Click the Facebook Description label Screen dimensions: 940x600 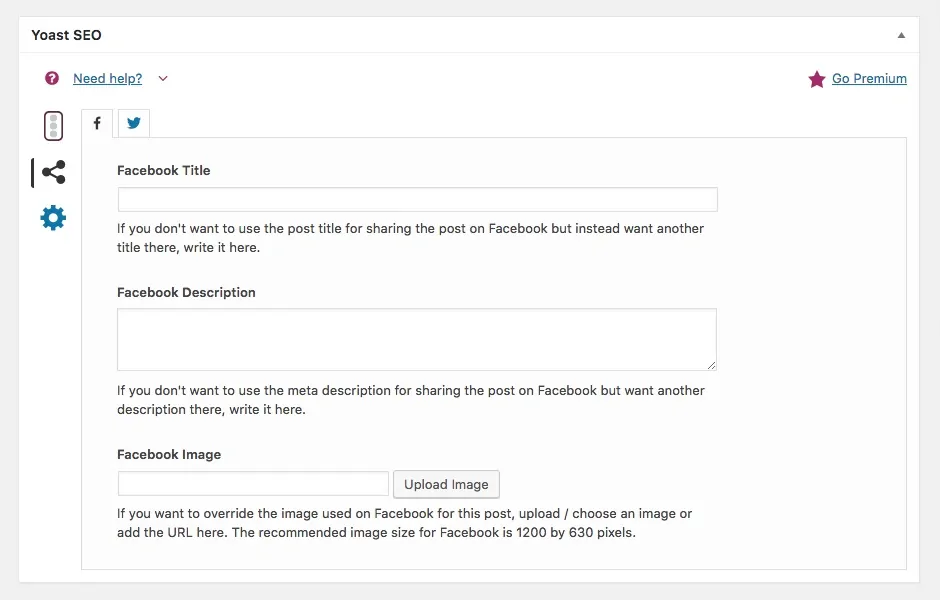tap(186, 293)
